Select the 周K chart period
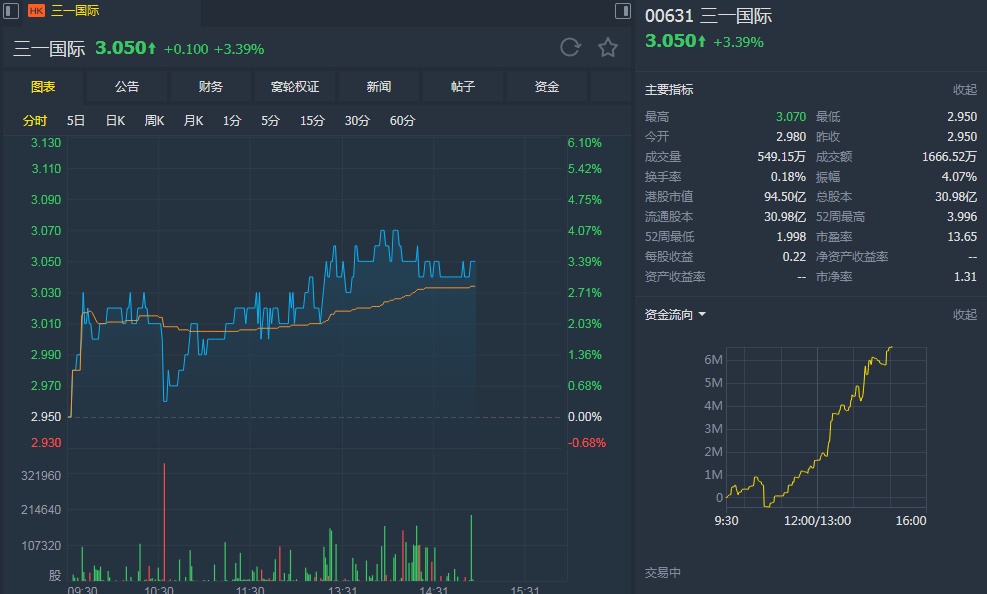 [x=154, y=121]
